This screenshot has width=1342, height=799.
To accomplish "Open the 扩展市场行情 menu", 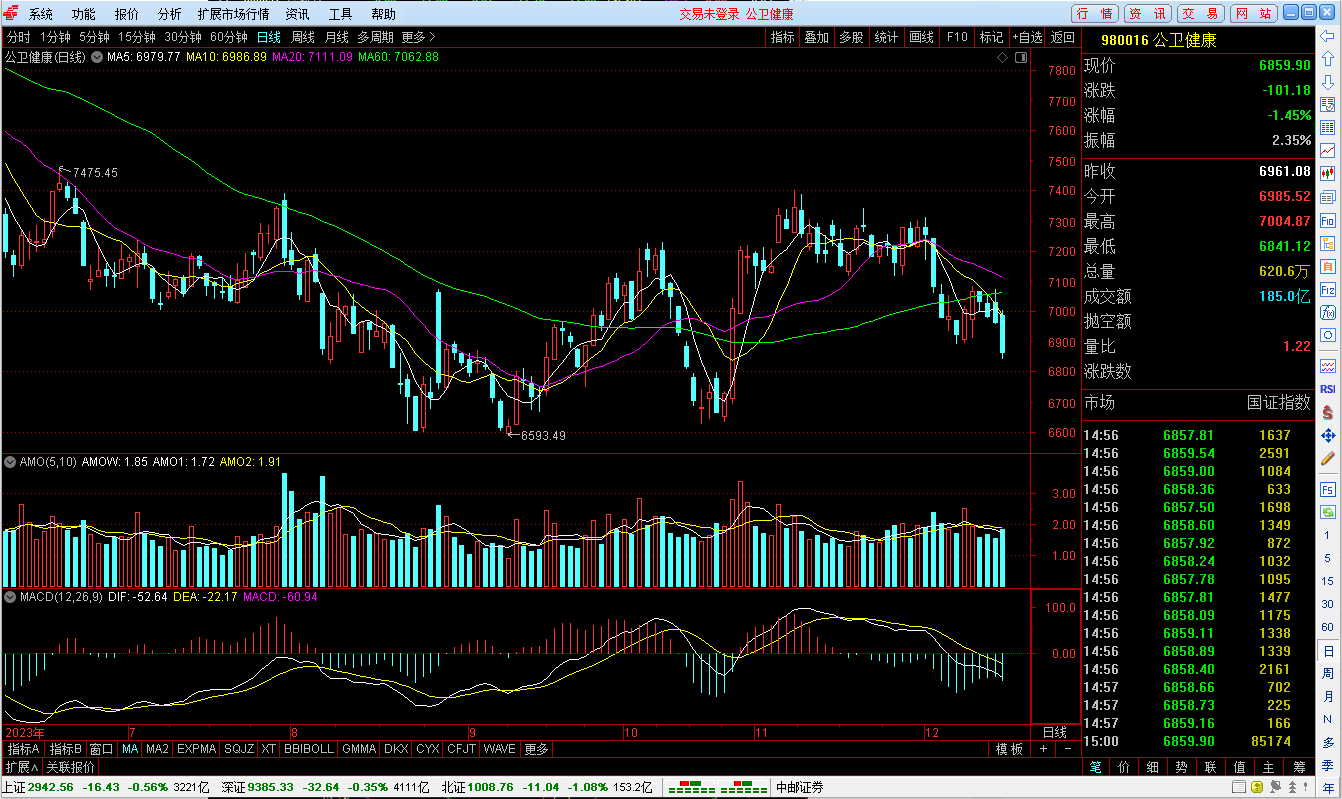I will pyautogui.click(x=233, y=14).
